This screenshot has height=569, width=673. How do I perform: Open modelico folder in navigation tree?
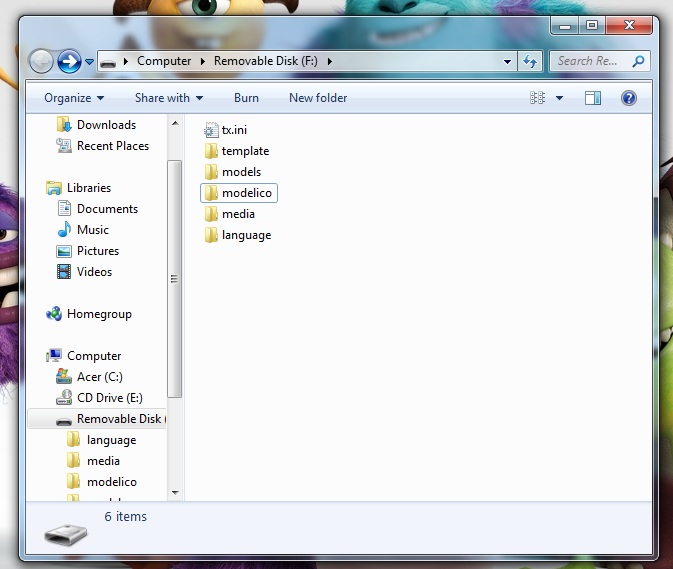point(112,482)
